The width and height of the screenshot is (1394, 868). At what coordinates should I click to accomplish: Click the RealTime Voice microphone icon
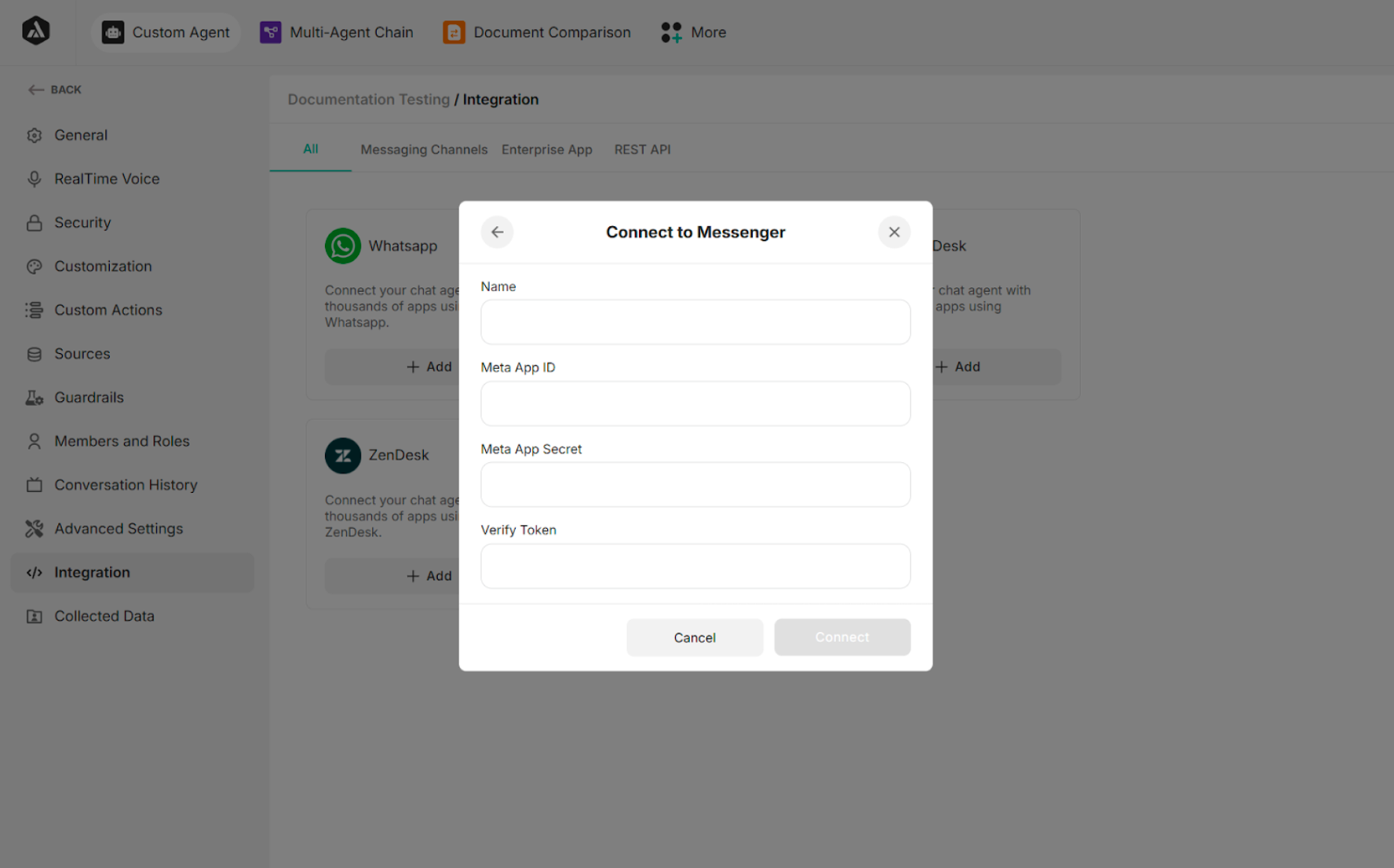pyautogui.click(x=35, y=179)
